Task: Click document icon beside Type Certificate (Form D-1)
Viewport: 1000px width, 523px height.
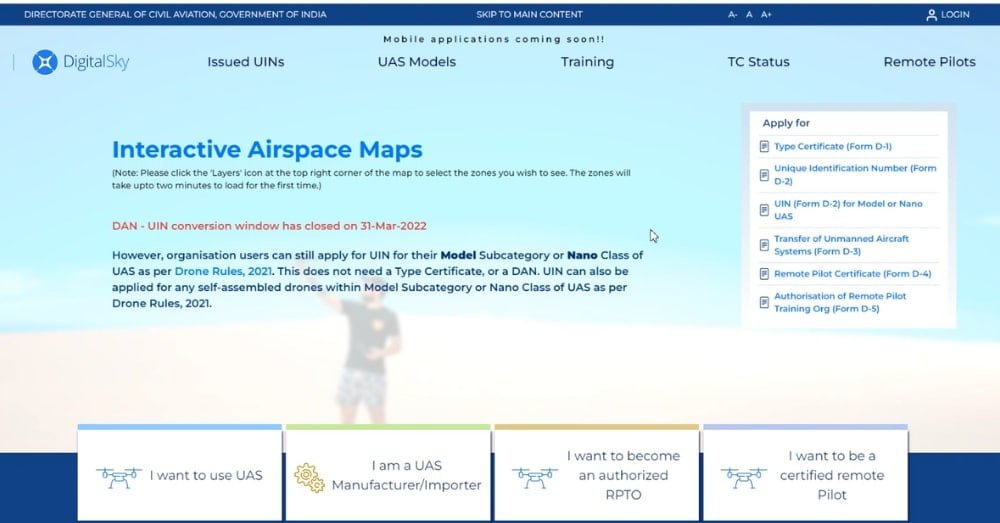Action: (x=764, y=147)
